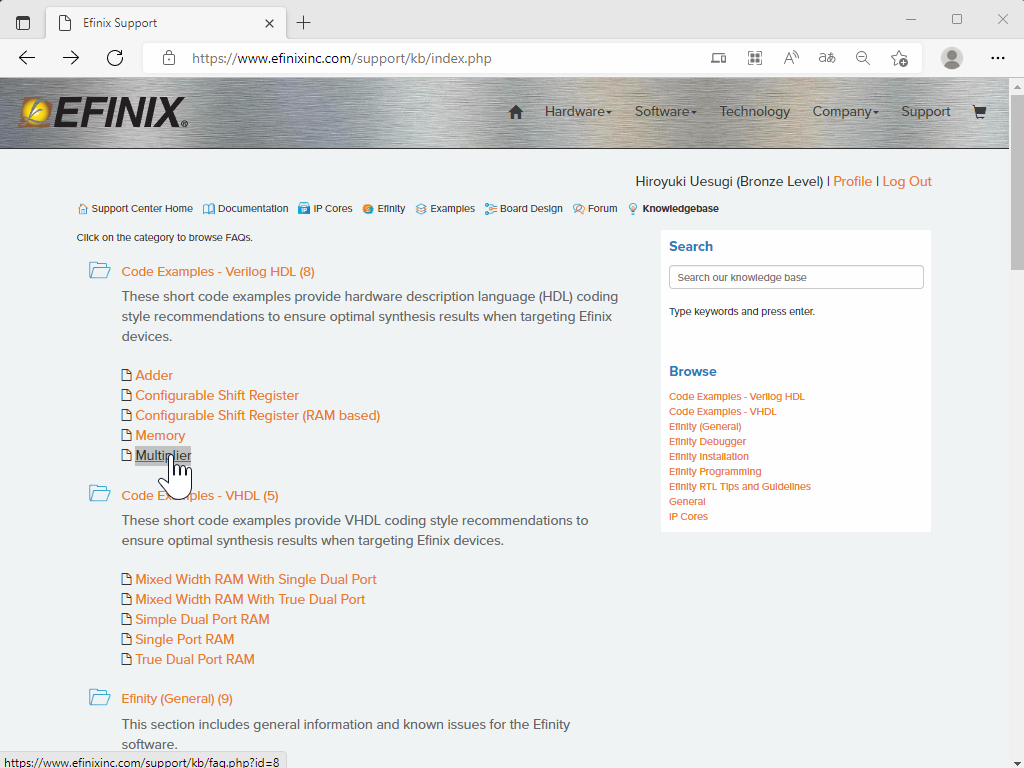The height and width of the screenshot is (768, 1024).
Task: Open the shopping cart icon
Action: pos(979,112)
